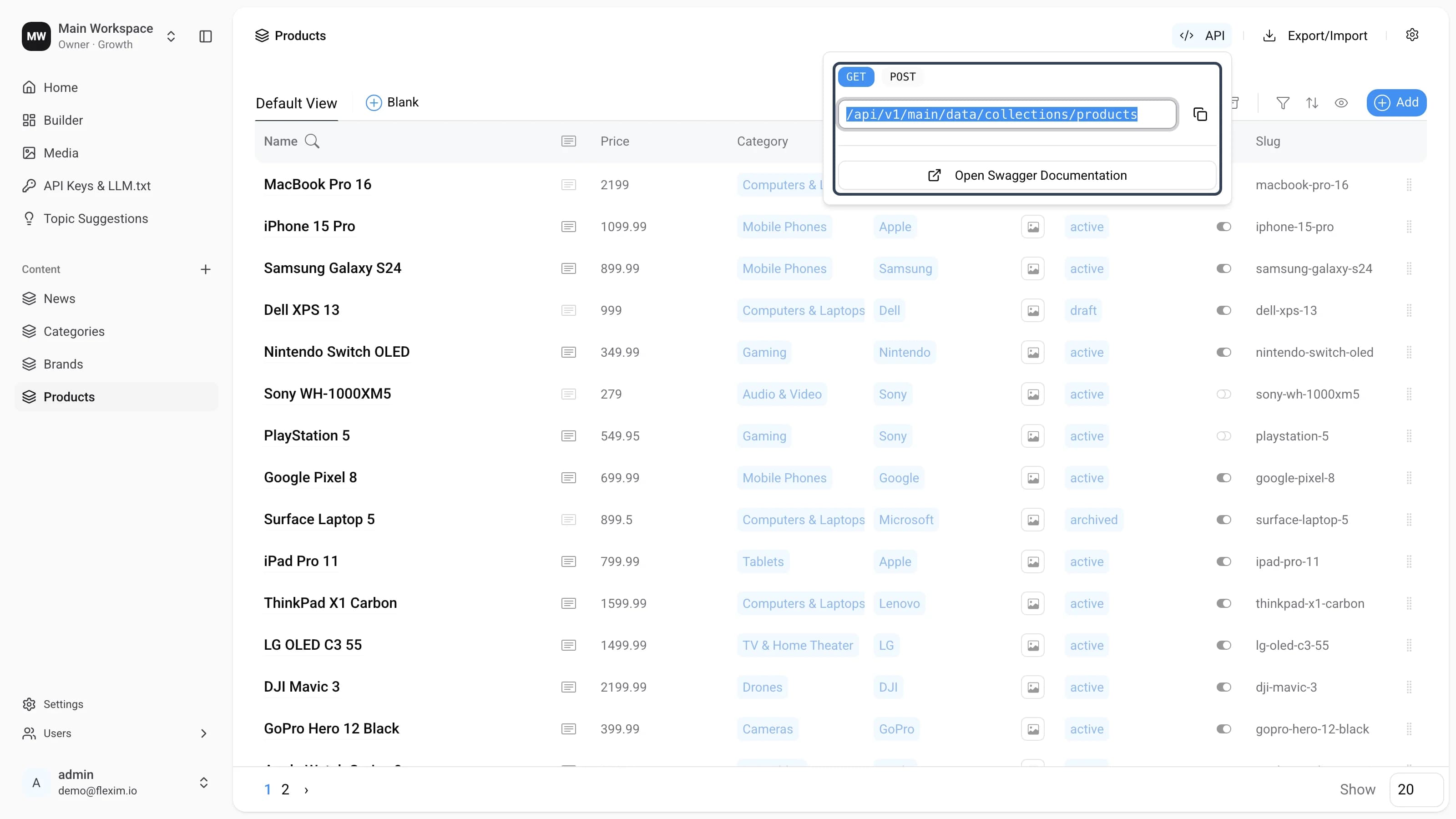Image resolution: width=1456 pixels, height=819 pixels.
Task: Select the GET method tab
Action: 856,77
